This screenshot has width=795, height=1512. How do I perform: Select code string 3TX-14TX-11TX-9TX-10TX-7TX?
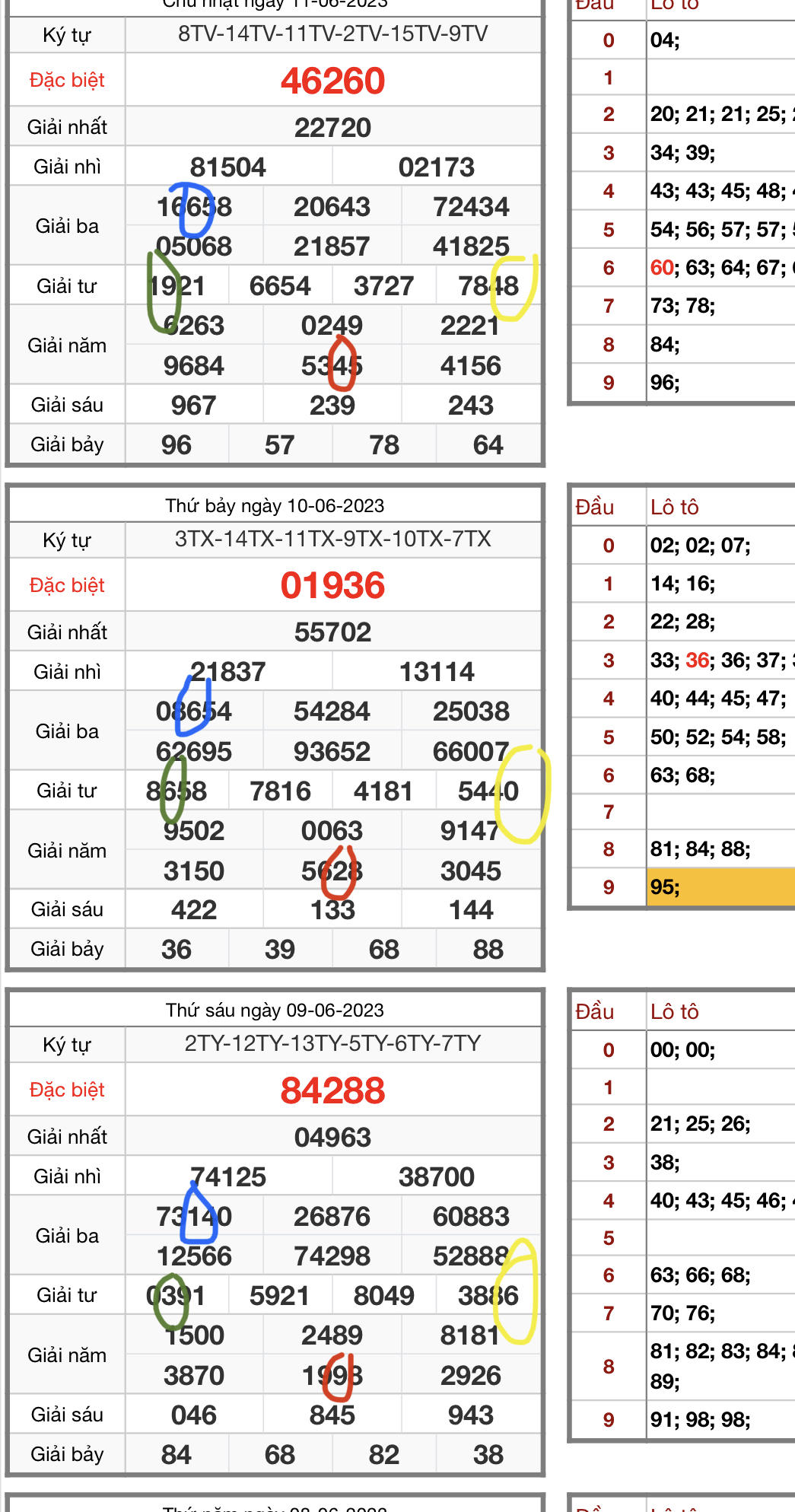pyautogui.click(x=332, y=539)
